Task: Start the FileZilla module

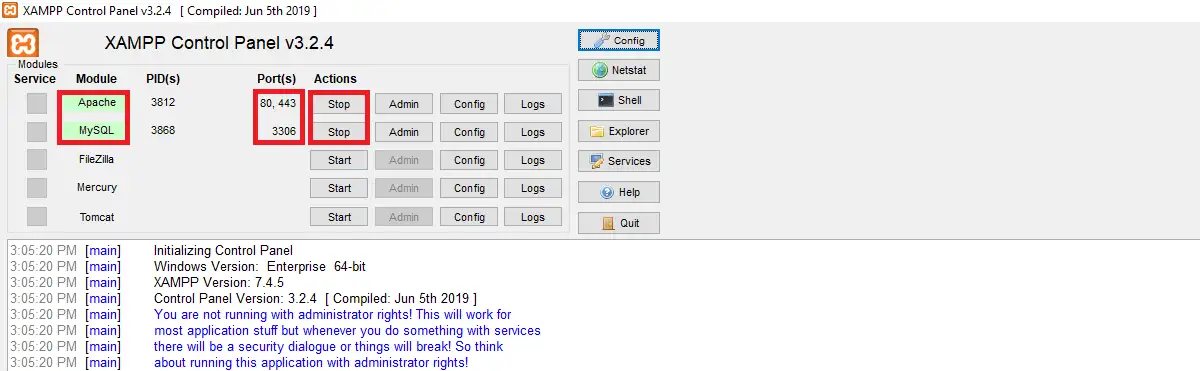Action: pyautogui.click(x=339, y=160)
